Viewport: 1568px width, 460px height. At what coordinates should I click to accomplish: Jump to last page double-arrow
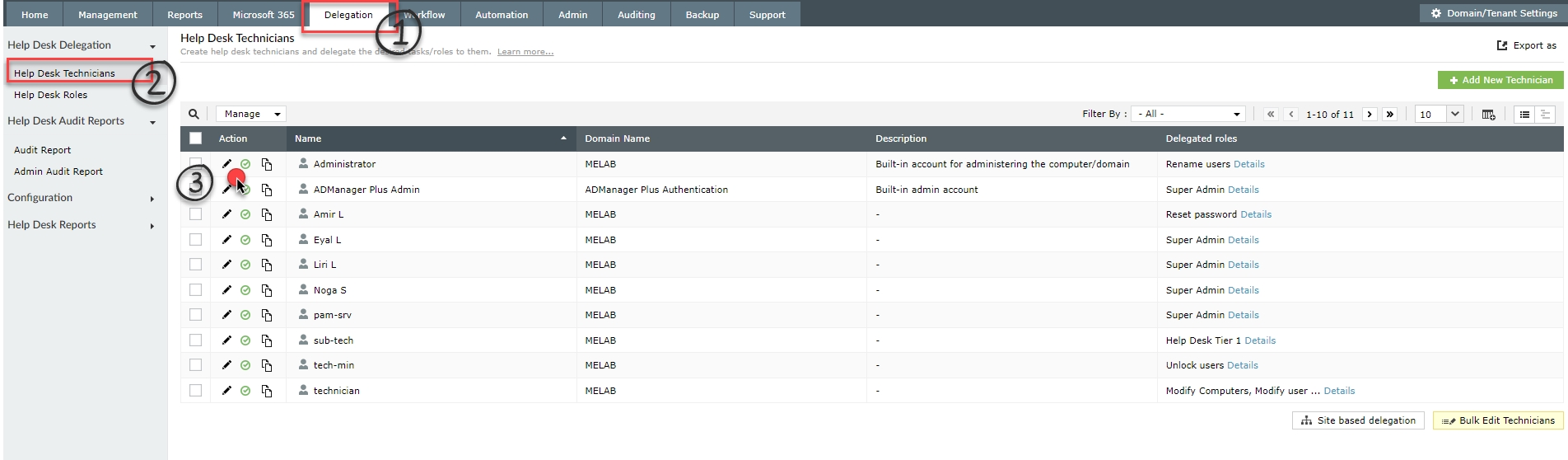coord(1390,115)
